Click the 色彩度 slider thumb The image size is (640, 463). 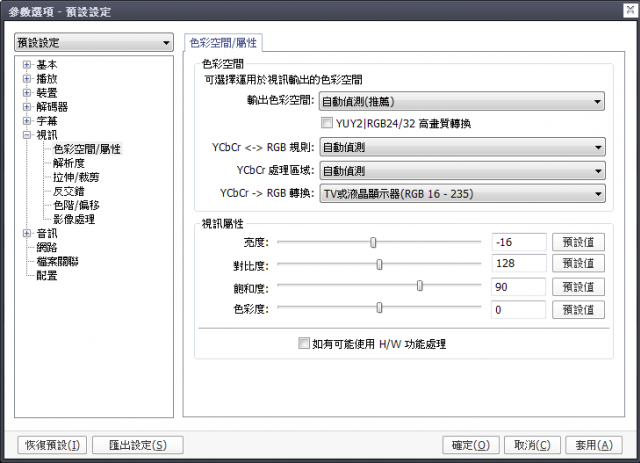(379, 307)
